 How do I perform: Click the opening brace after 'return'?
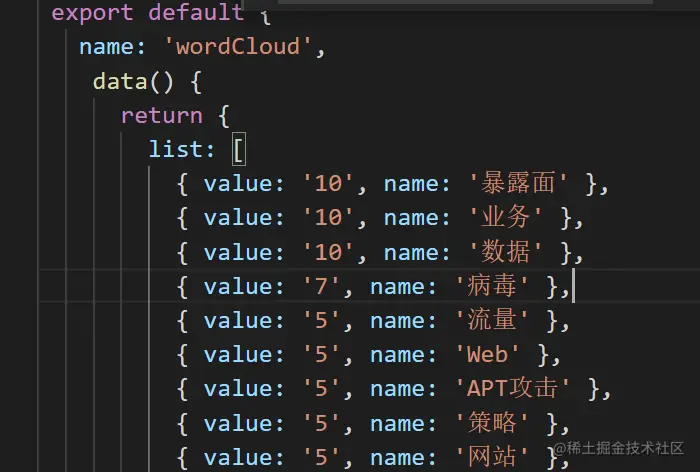tap(224, 116)
